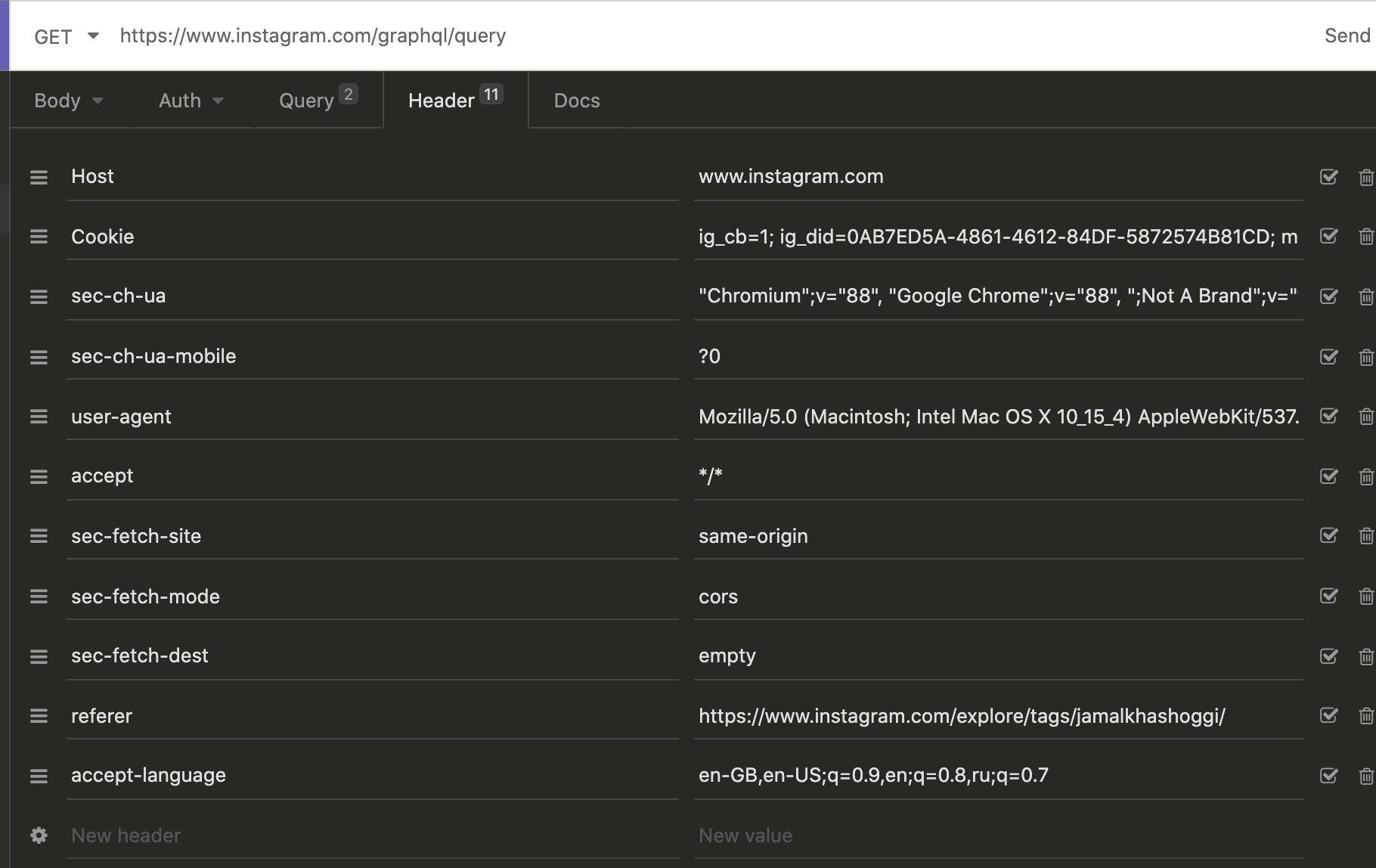Viewport: 1376px width, 868px height.
Task: Uncheck the sec-fetch-site header
Action: (x=1328, y=536)
